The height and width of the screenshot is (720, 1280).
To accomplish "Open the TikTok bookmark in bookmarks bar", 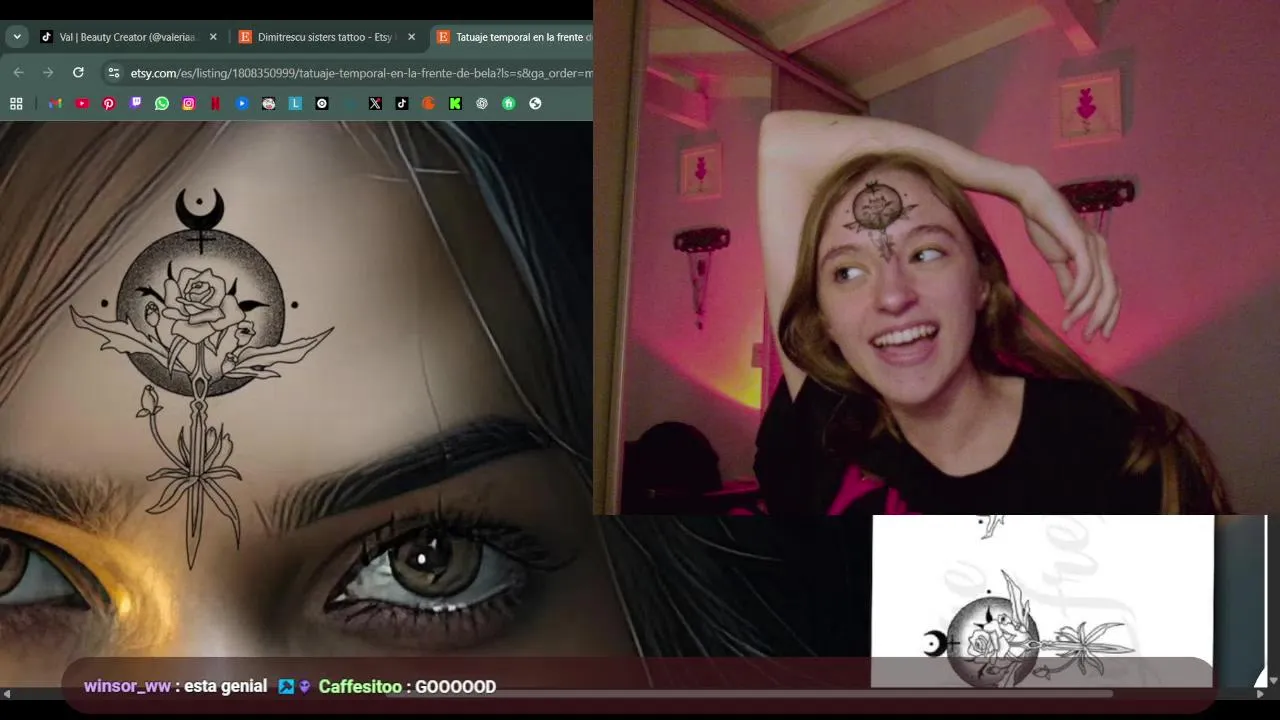I will pos(402,103).
